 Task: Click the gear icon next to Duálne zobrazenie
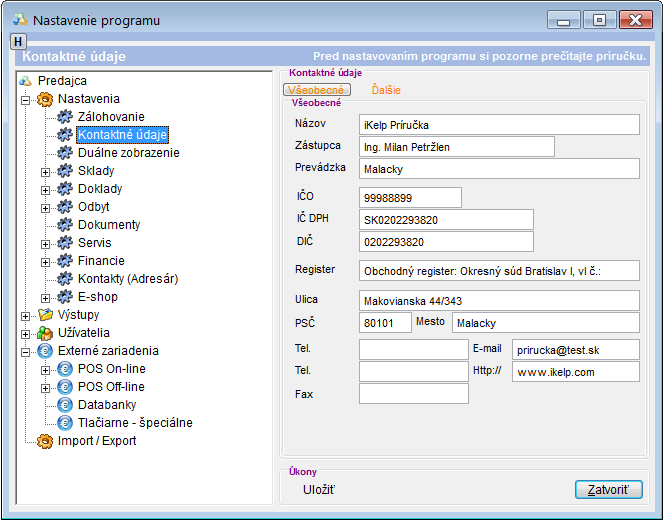click(66, 153)
